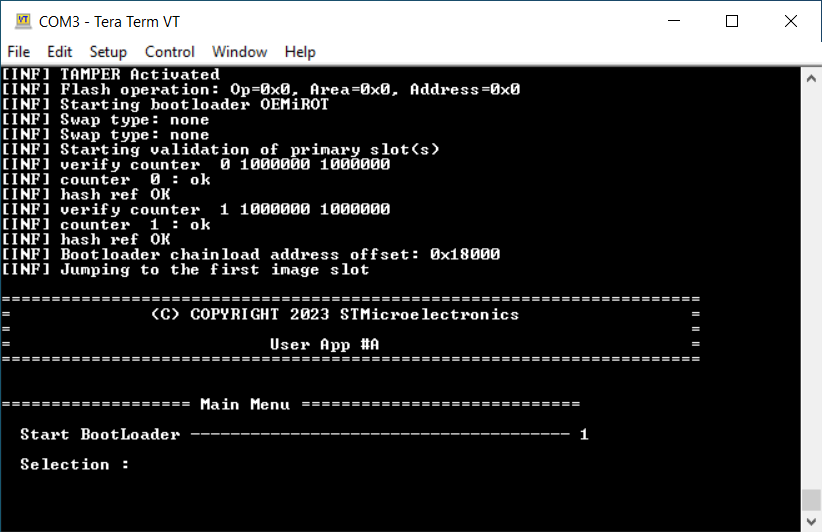822x532 pixels.
Task: Close the Tera Term window
Action: (x=791, y=21)
